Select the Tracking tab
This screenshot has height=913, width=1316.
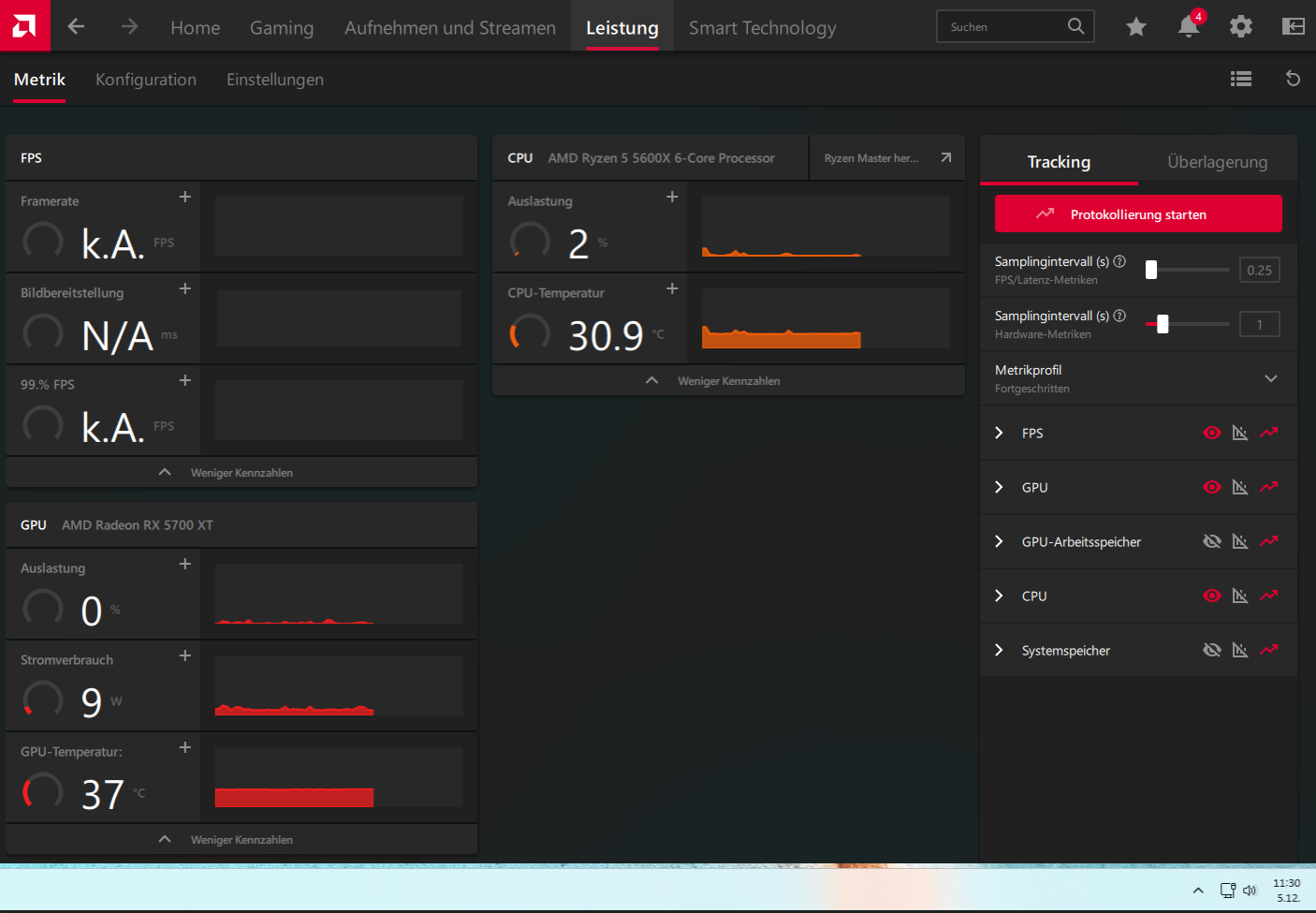tap(1059, 161)
